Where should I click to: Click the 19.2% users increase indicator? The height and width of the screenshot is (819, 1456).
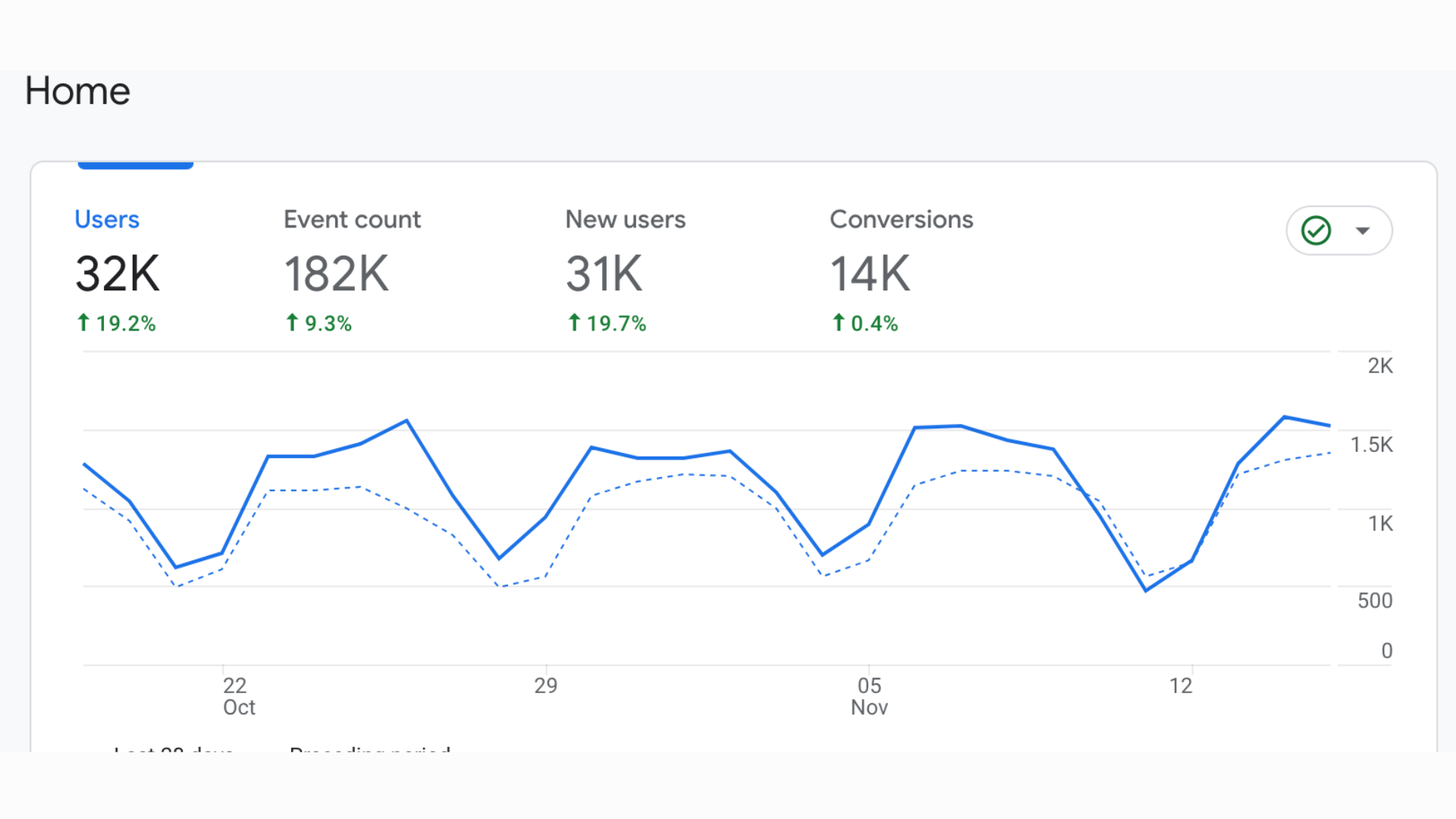click(x=116, y=324)
